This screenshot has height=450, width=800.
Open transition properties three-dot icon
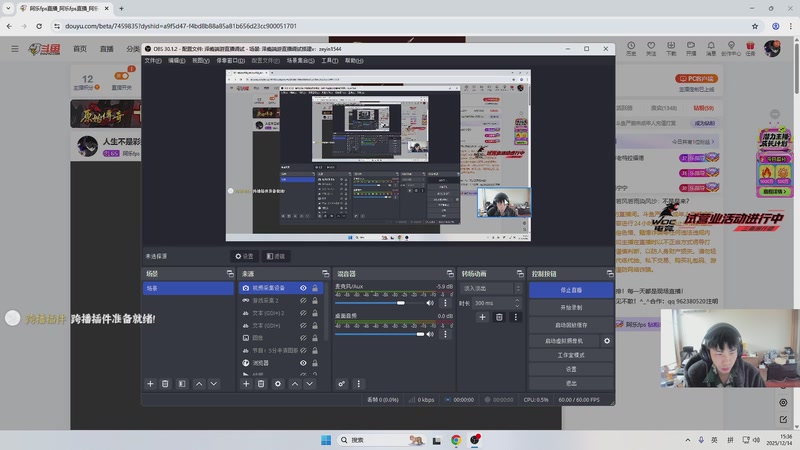[x=515, y=317]
